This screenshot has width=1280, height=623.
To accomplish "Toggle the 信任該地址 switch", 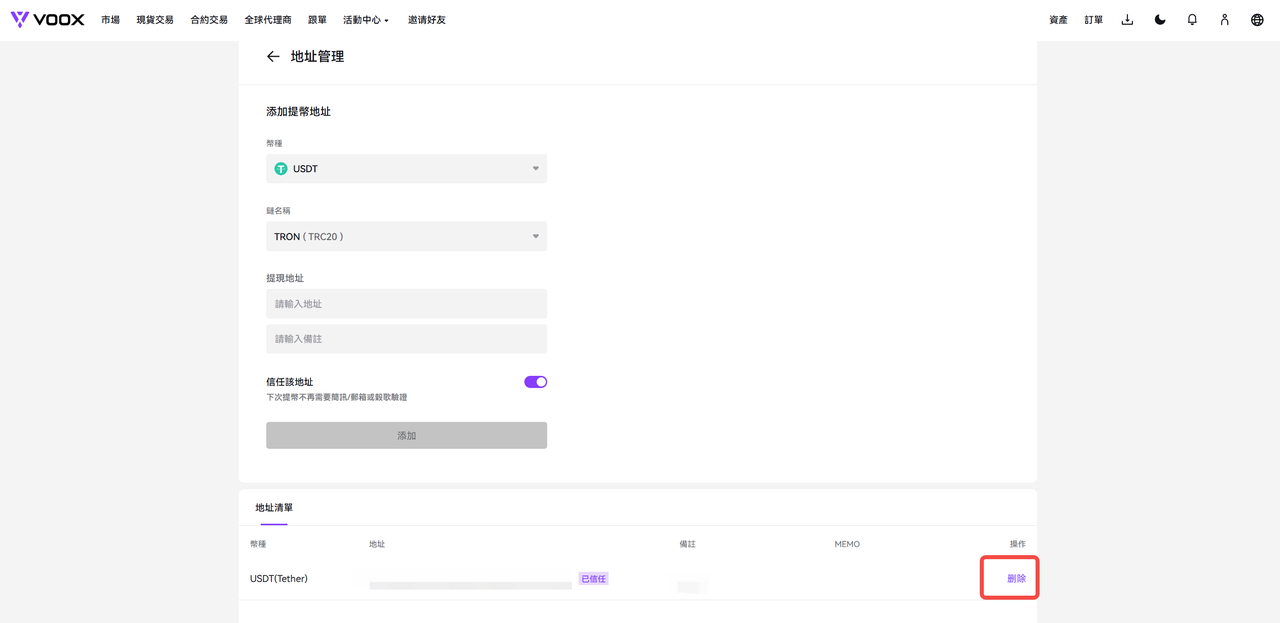I will (x=536, y=382).
